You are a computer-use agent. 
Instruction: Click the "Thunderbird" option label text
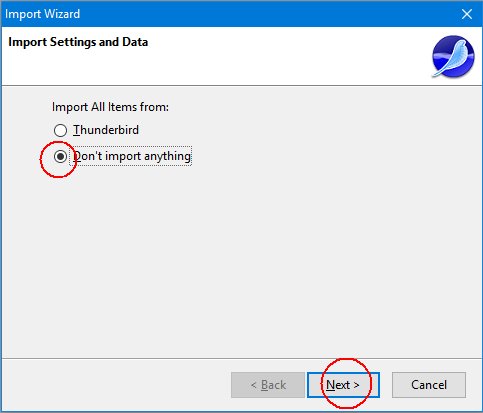106,130
